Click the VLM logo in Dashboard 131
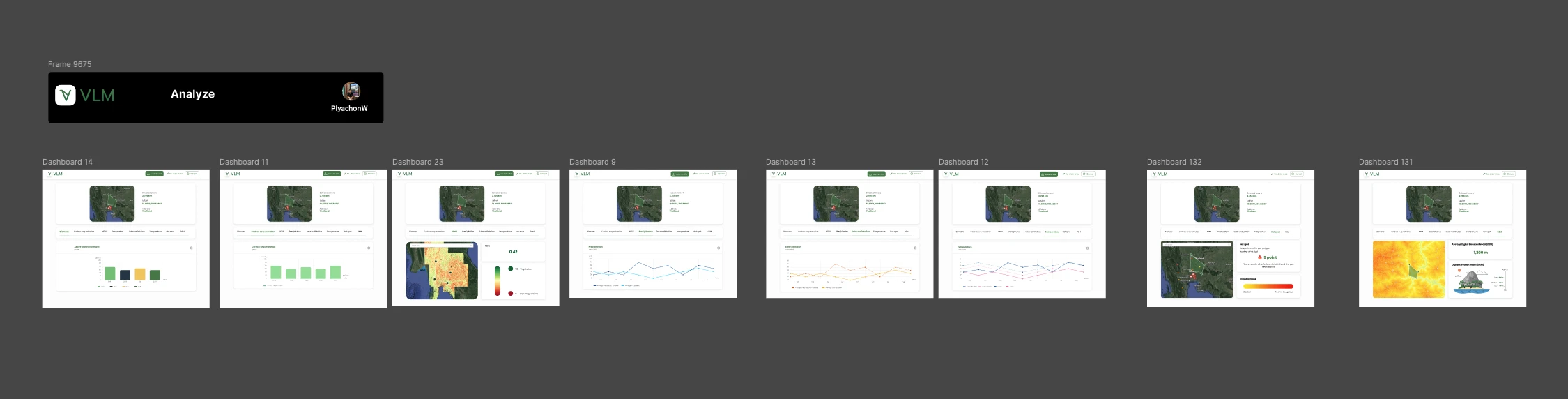This screenshot has height=399, width=1568. (x=1372, y=174)
